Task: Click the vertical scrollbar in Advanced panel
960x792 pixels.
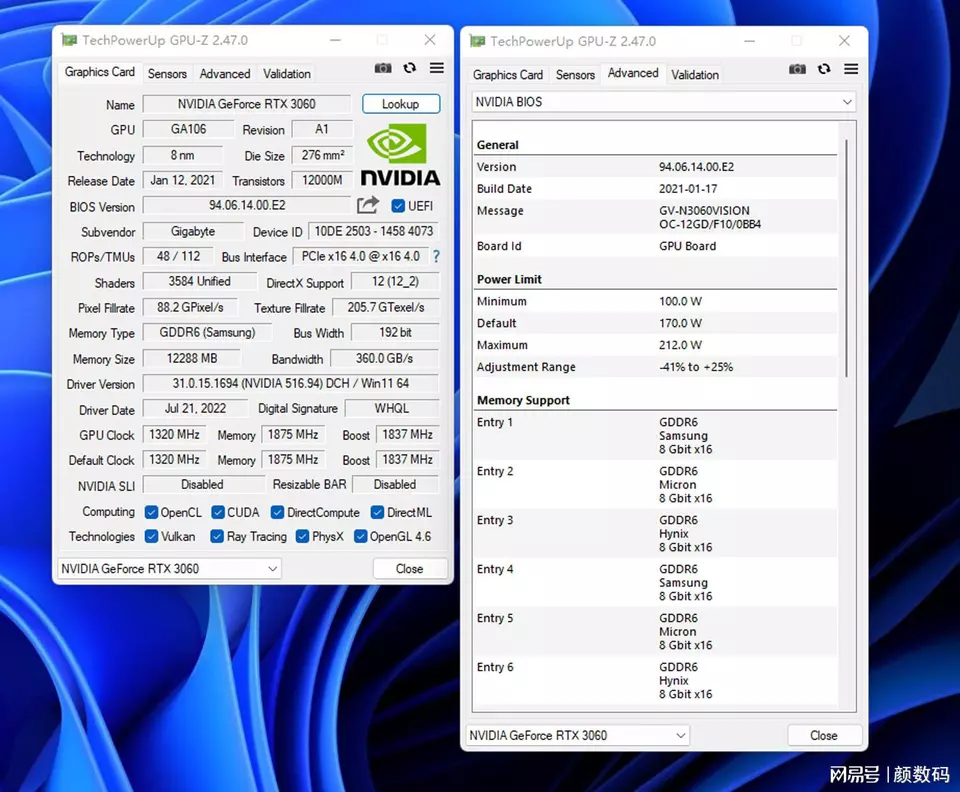Action: 846,260
